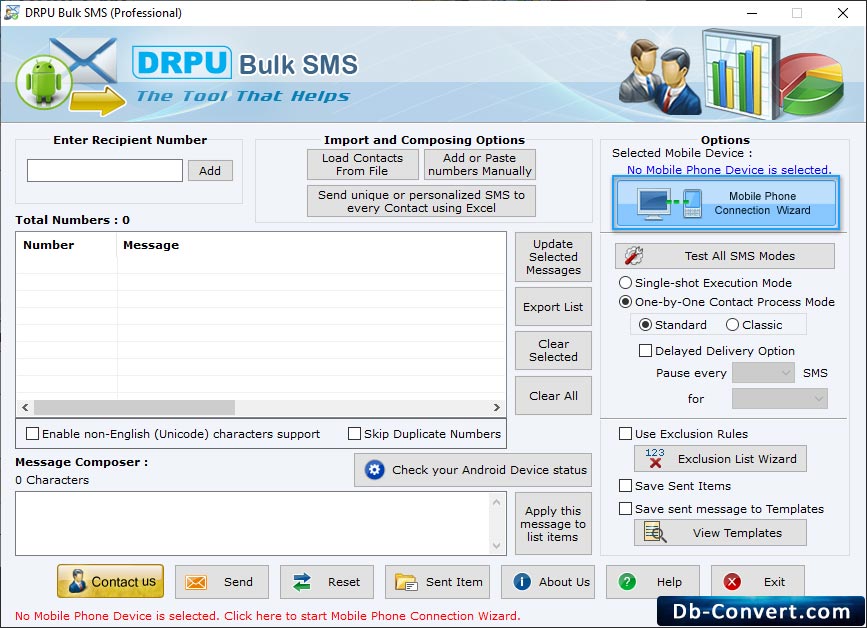The height and width of the screenshot is (628, 867).
Task: Choose Classic mode radio button
Action: [x=733, y=325]
